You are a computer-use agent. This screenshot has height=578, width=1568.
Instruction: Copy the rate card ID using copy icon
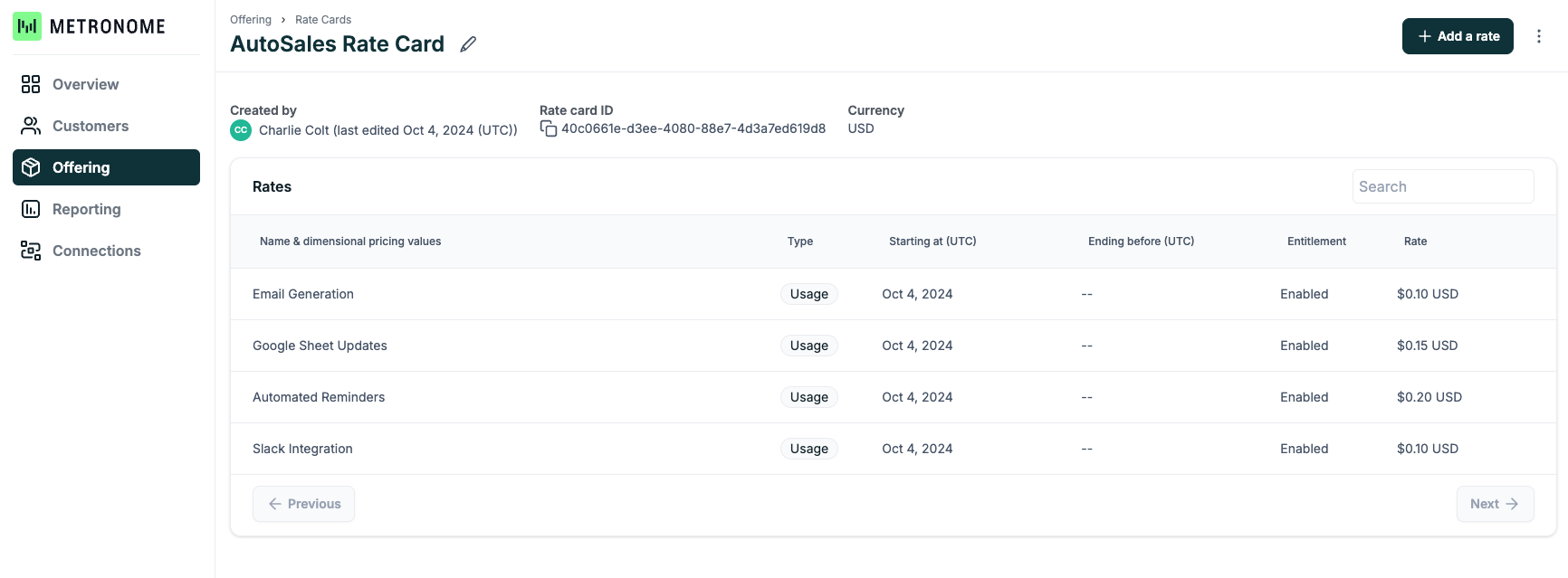[x=548, y=128]
